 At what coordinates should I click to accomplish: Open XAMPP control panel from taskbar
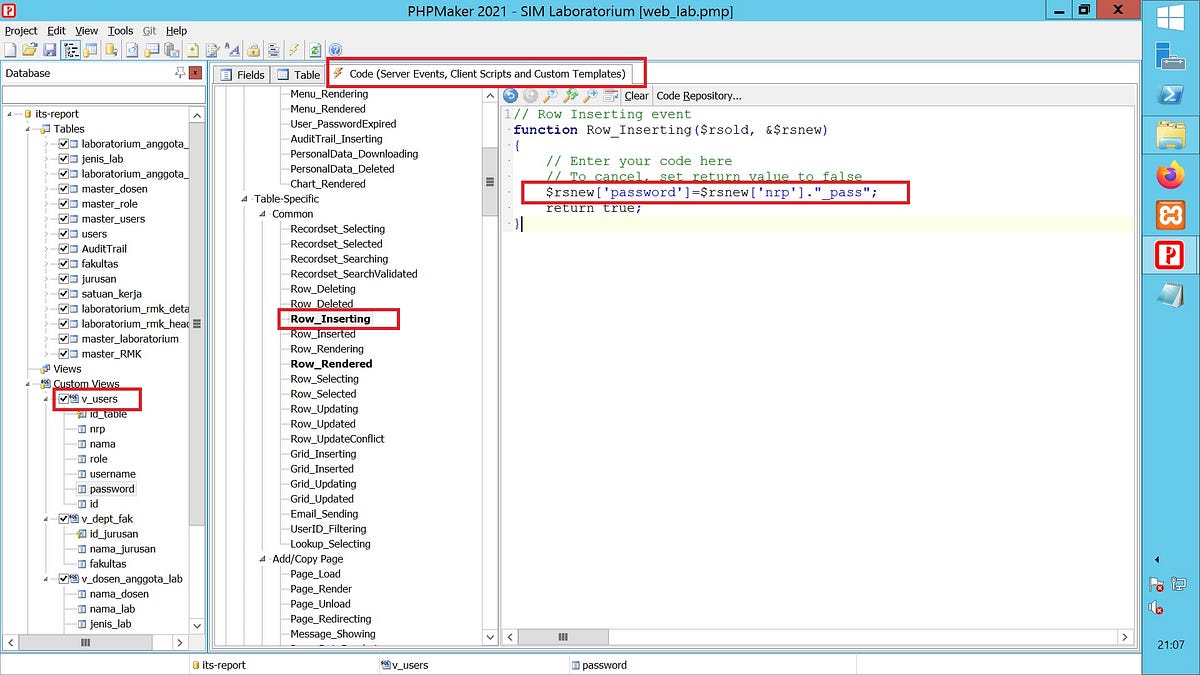click(x=1170, y=215)
